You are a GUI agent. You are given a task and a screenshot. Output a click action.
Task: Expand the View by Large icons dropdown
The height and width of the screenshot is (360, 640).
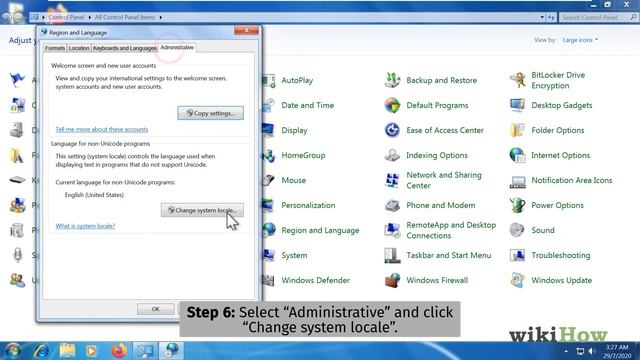pyautogui.click(x=580, y=40)
